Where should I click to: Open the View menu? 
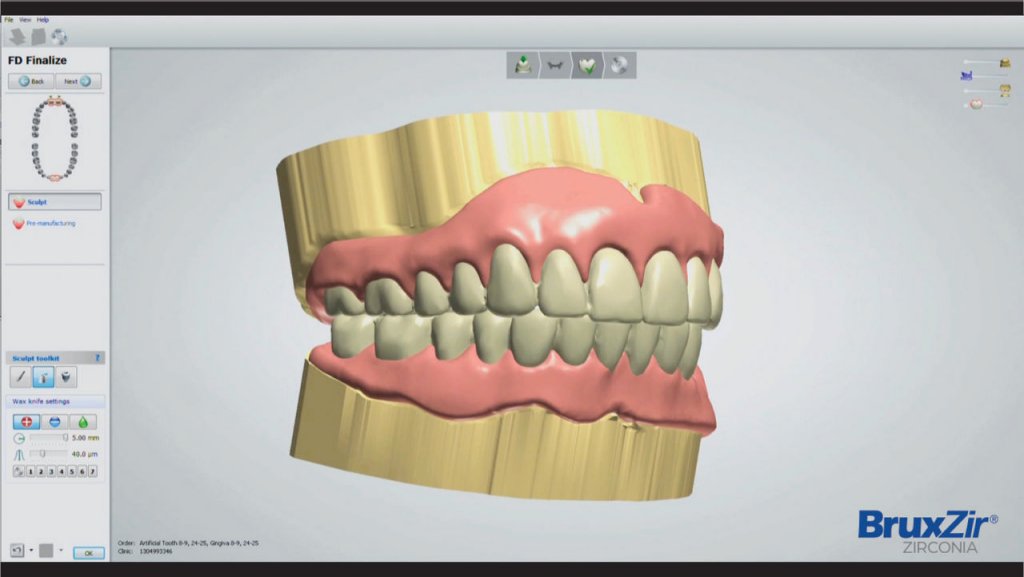coord(26,19)
